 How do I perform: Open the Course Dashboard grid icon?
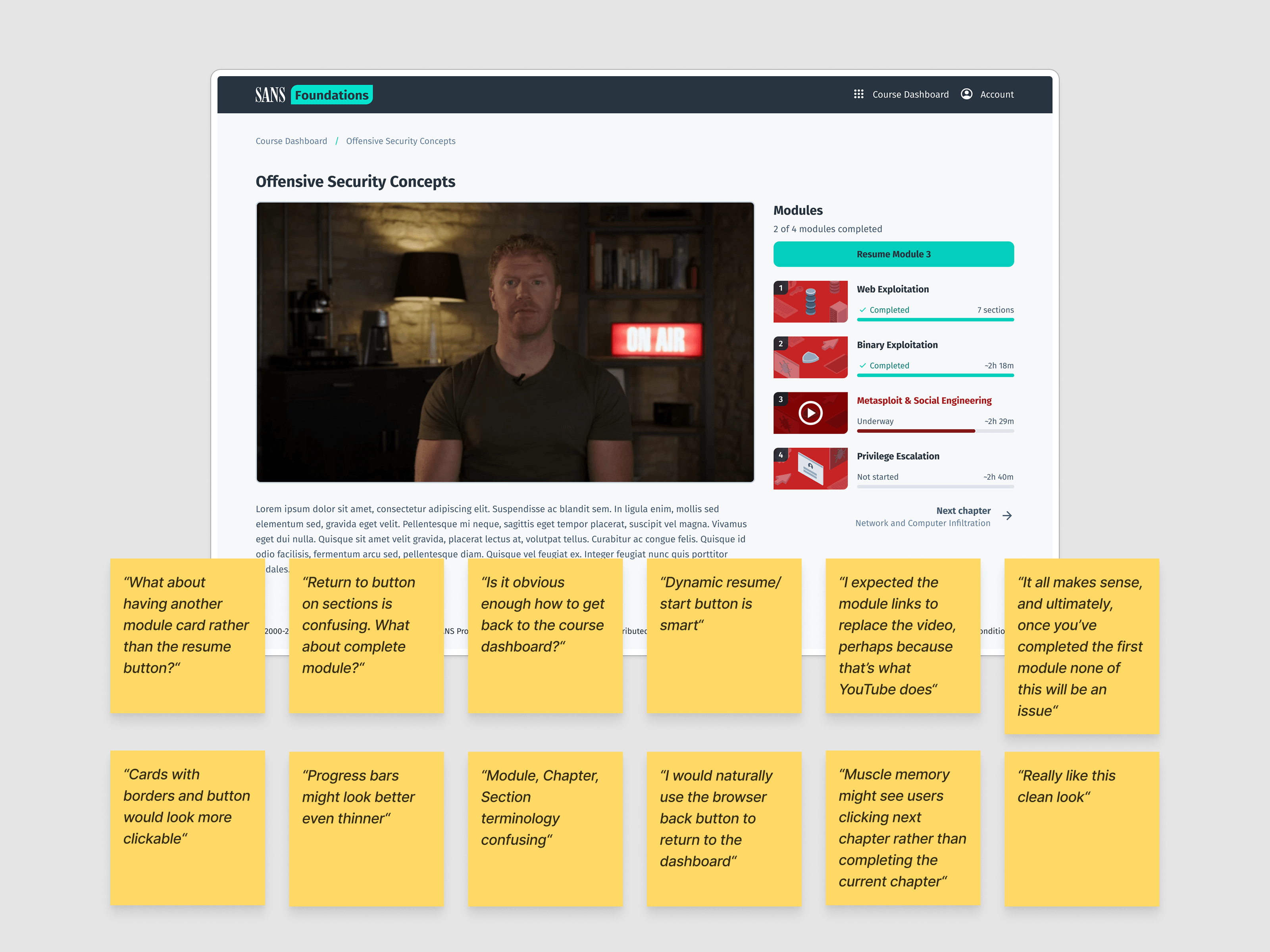pos(858,94)
